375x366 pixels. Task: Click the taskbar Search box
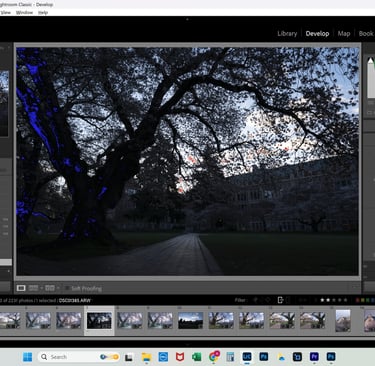tap(79, 357)
